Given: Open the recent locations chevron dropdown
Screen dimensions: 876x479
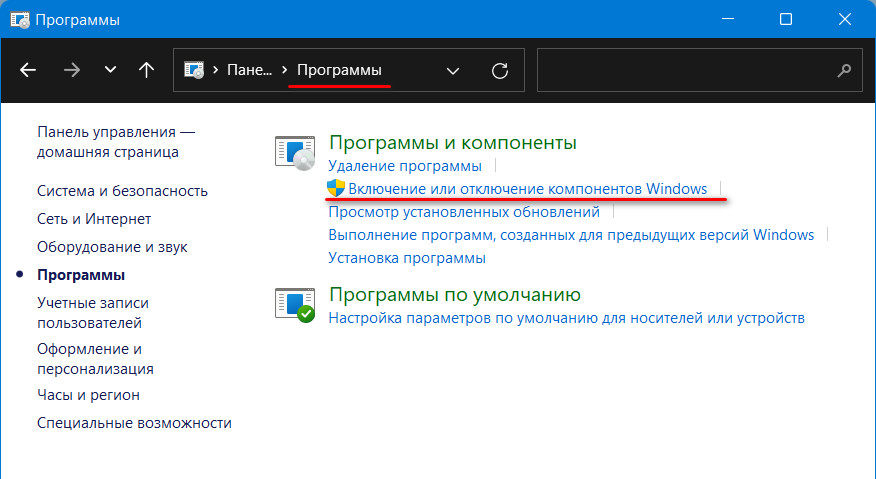Looking at the screenshot, I should point(111,70).
